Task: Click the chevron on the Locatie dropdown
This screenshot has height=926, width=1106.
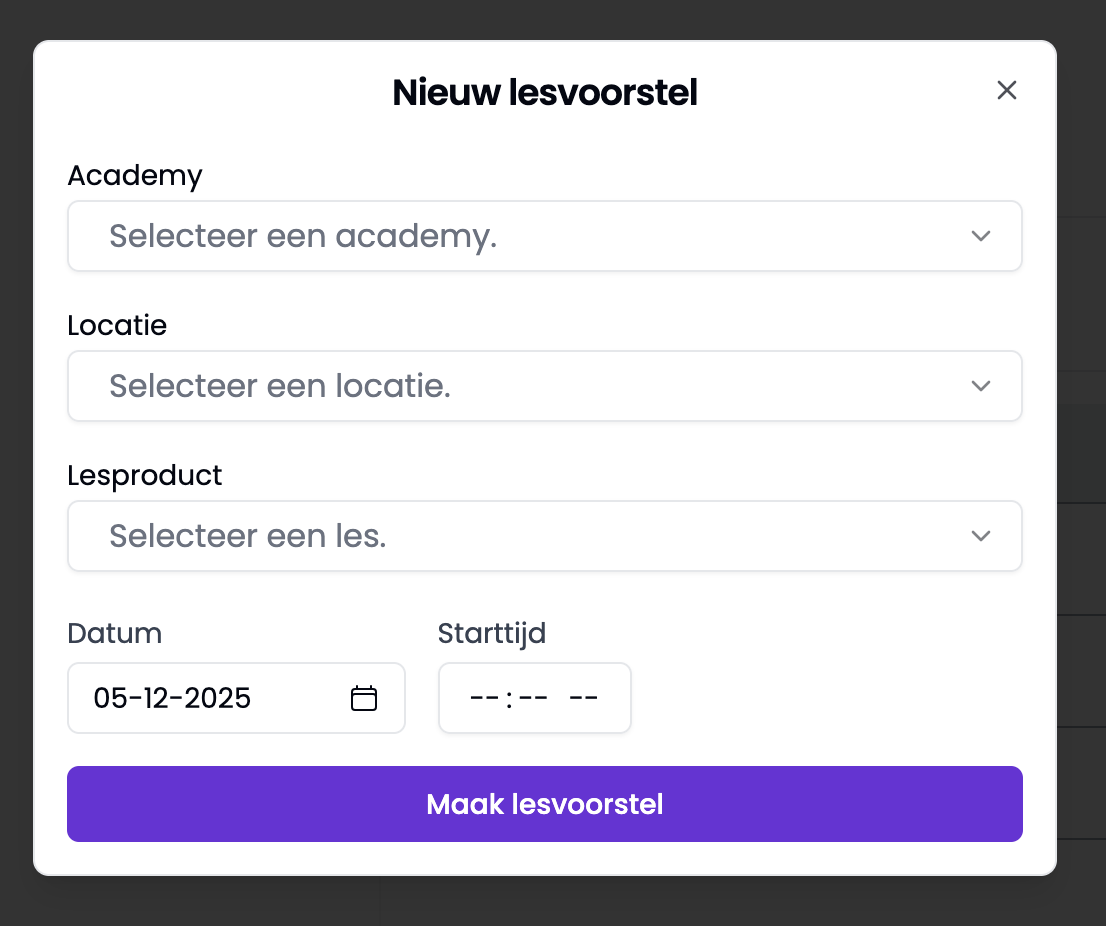Action: 981,386
